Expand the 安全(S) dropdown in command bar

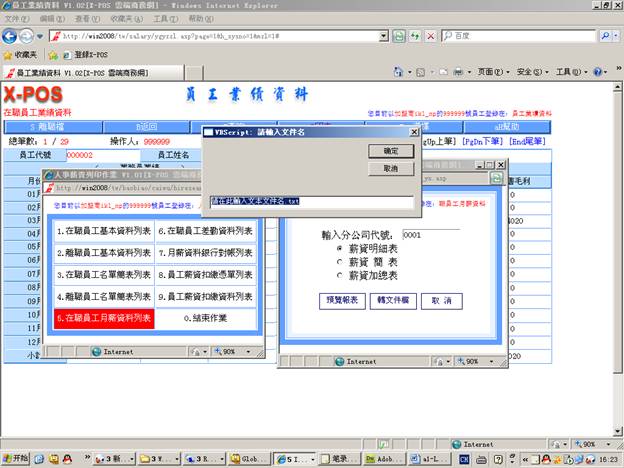click(x=530, y=72)
